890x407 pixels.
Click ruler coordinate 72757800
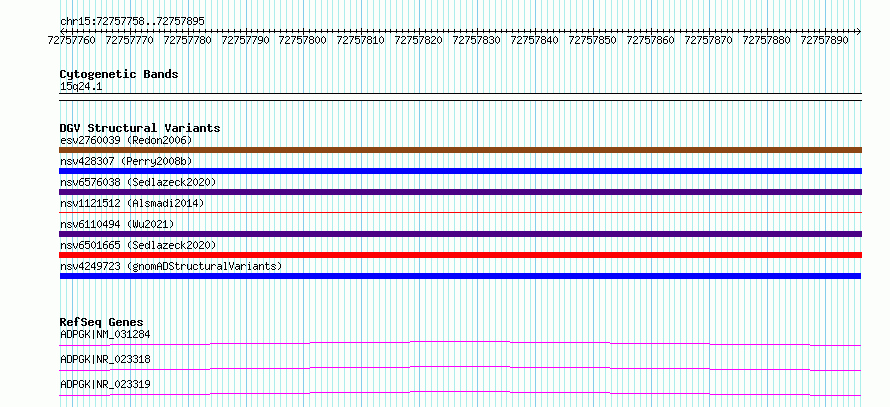pos(303,40)
